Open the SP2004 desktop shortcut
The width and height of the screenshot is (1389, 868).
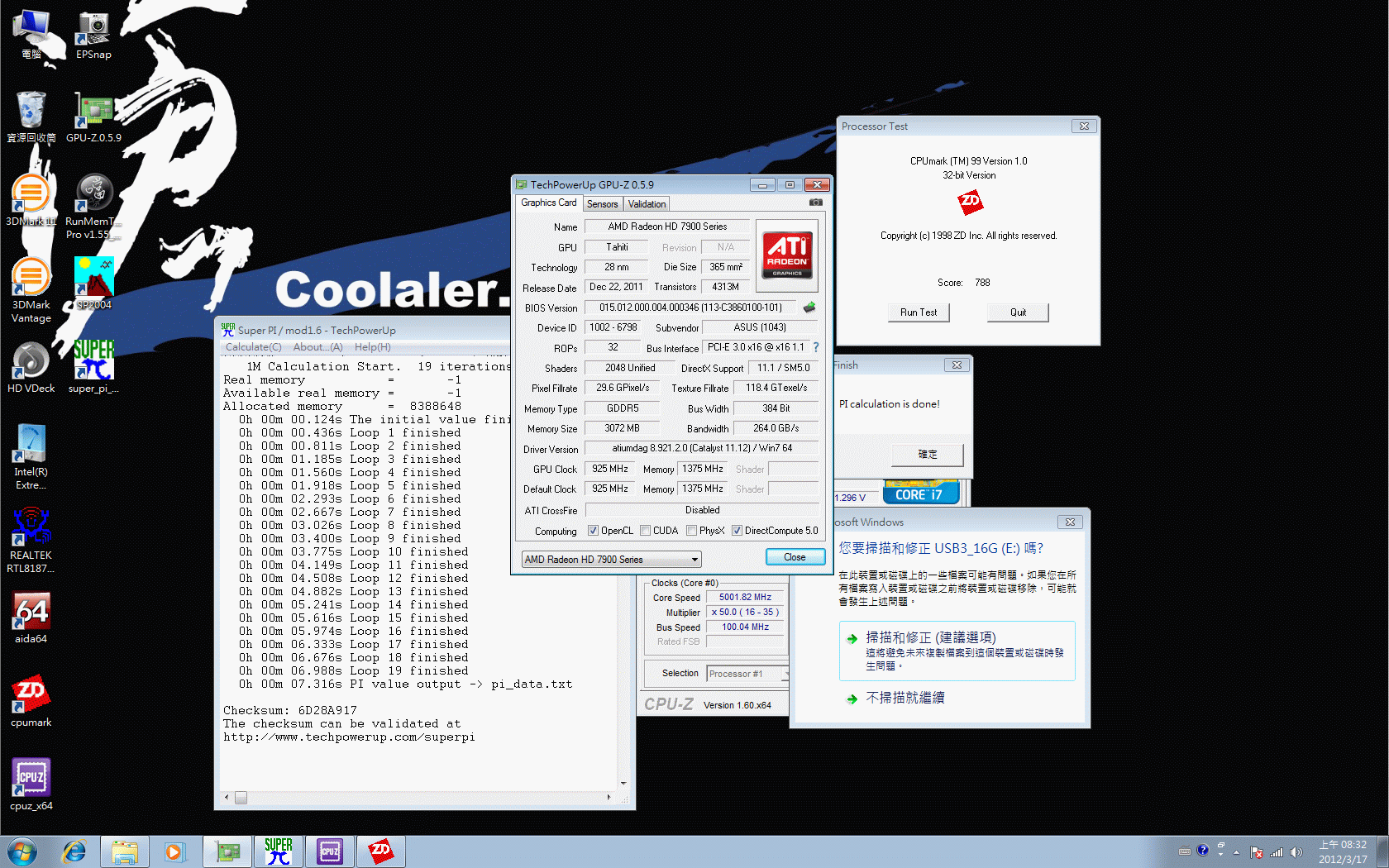93,284
